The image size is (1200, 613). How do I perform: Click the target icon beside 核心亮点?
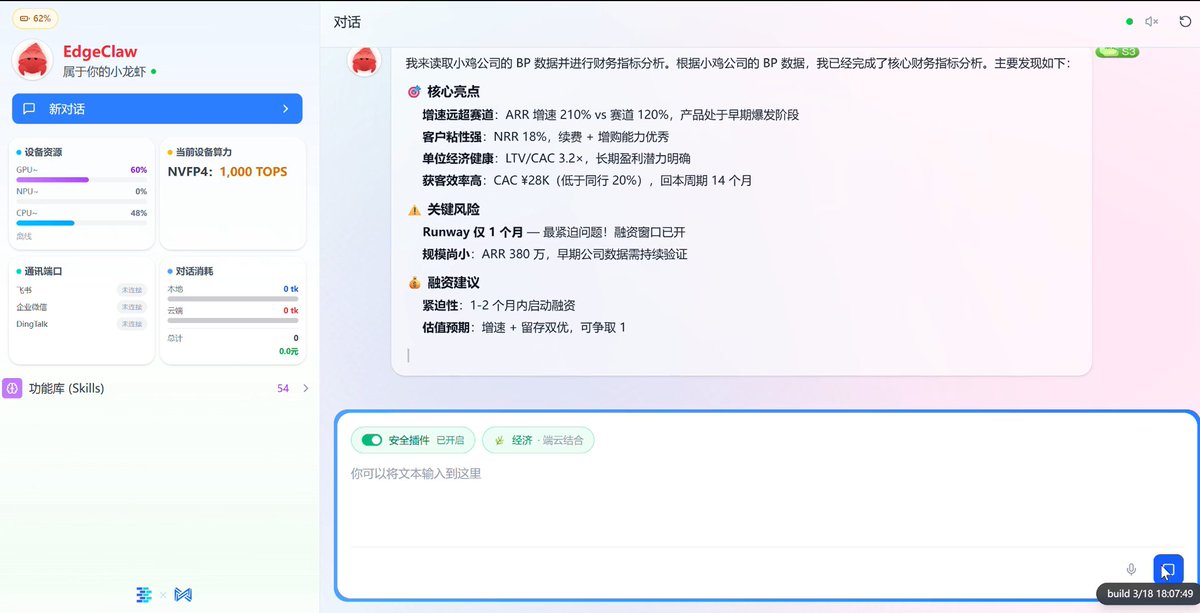click(414, 92)
